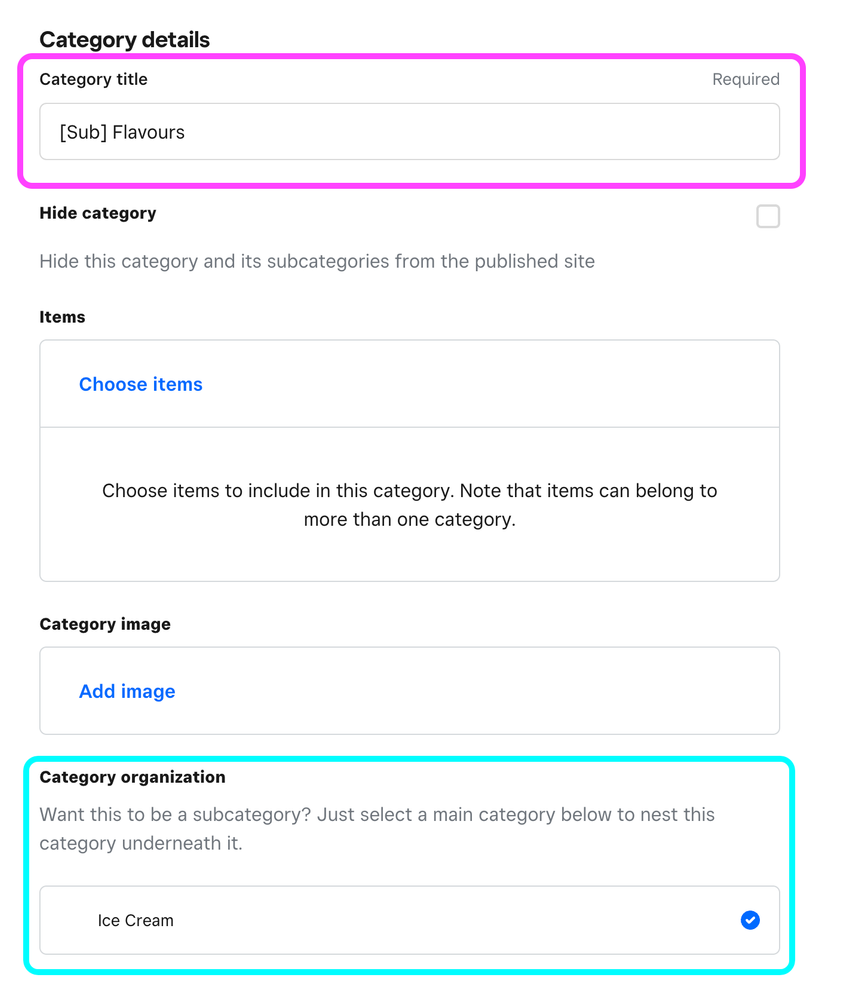Click the Hide category label
This screenshot has height=999, width=853.
point(98,213)
